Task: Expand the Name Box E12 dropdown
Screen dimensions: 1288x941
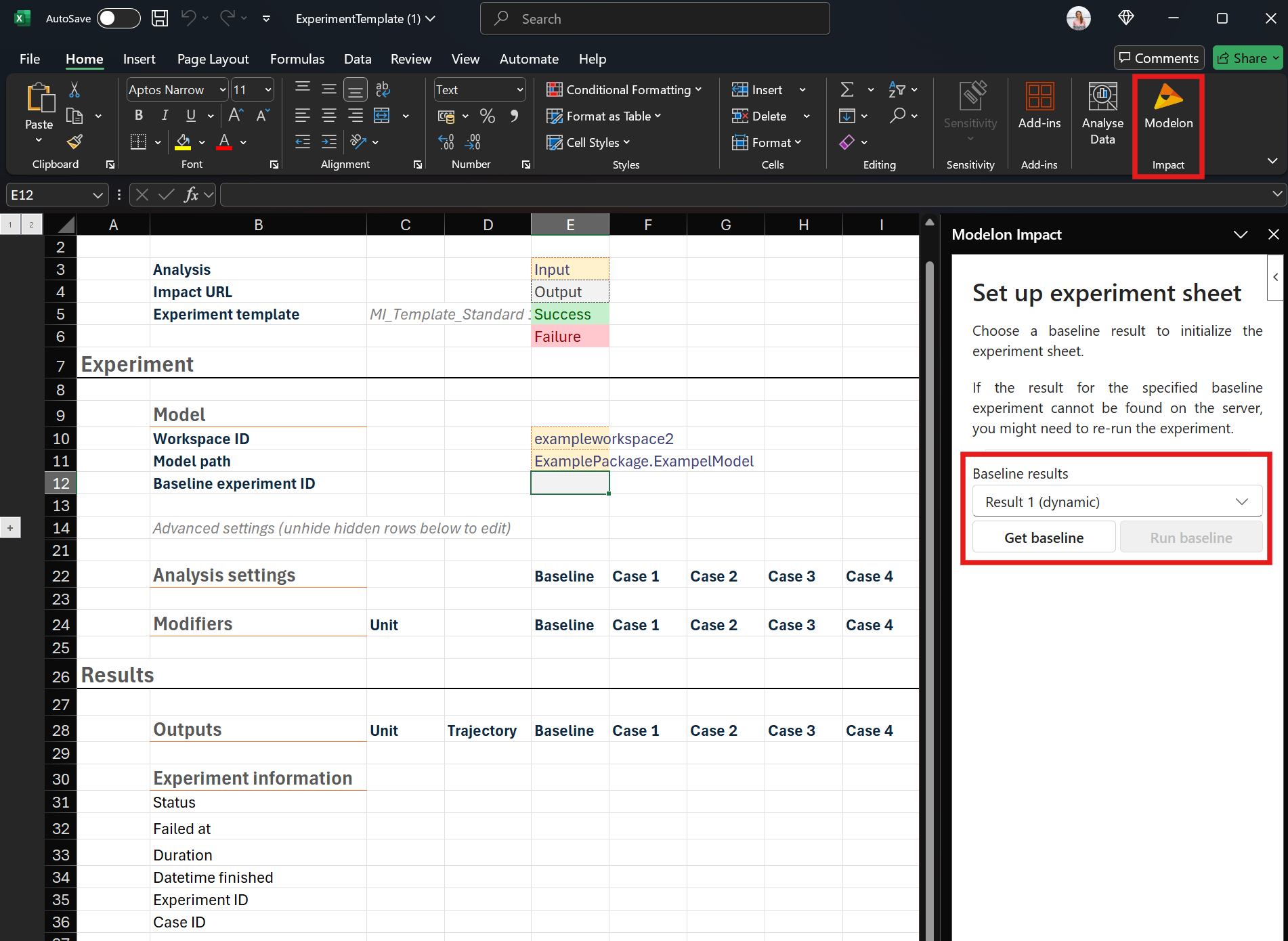Action: click(98, 195)
